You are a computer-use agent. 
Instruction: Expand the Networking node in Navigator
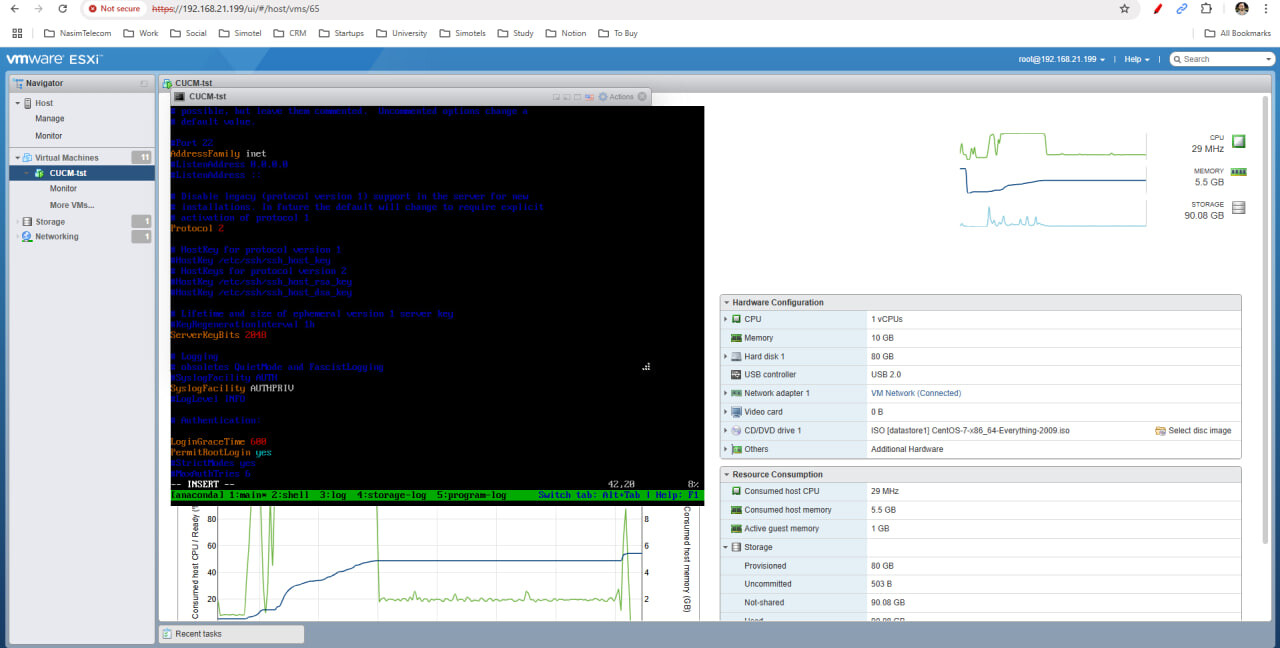pyautogui.click(x=17, y=237)
